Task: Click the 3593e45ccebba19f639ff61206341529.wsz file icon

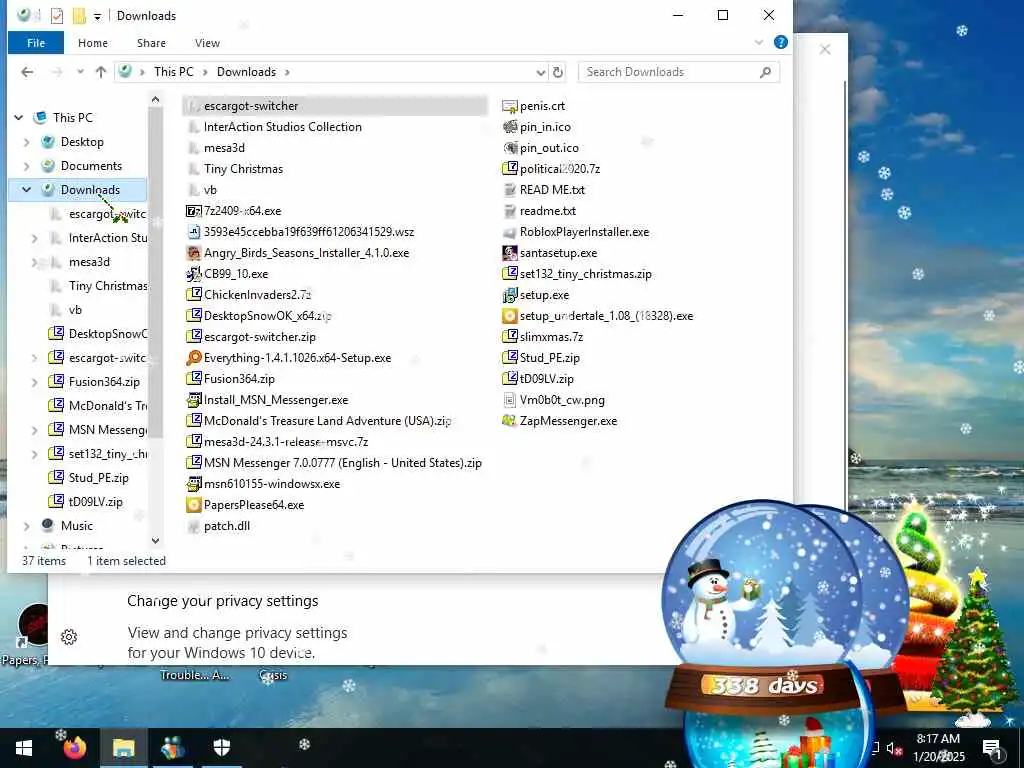Action: tap(194, 232)
